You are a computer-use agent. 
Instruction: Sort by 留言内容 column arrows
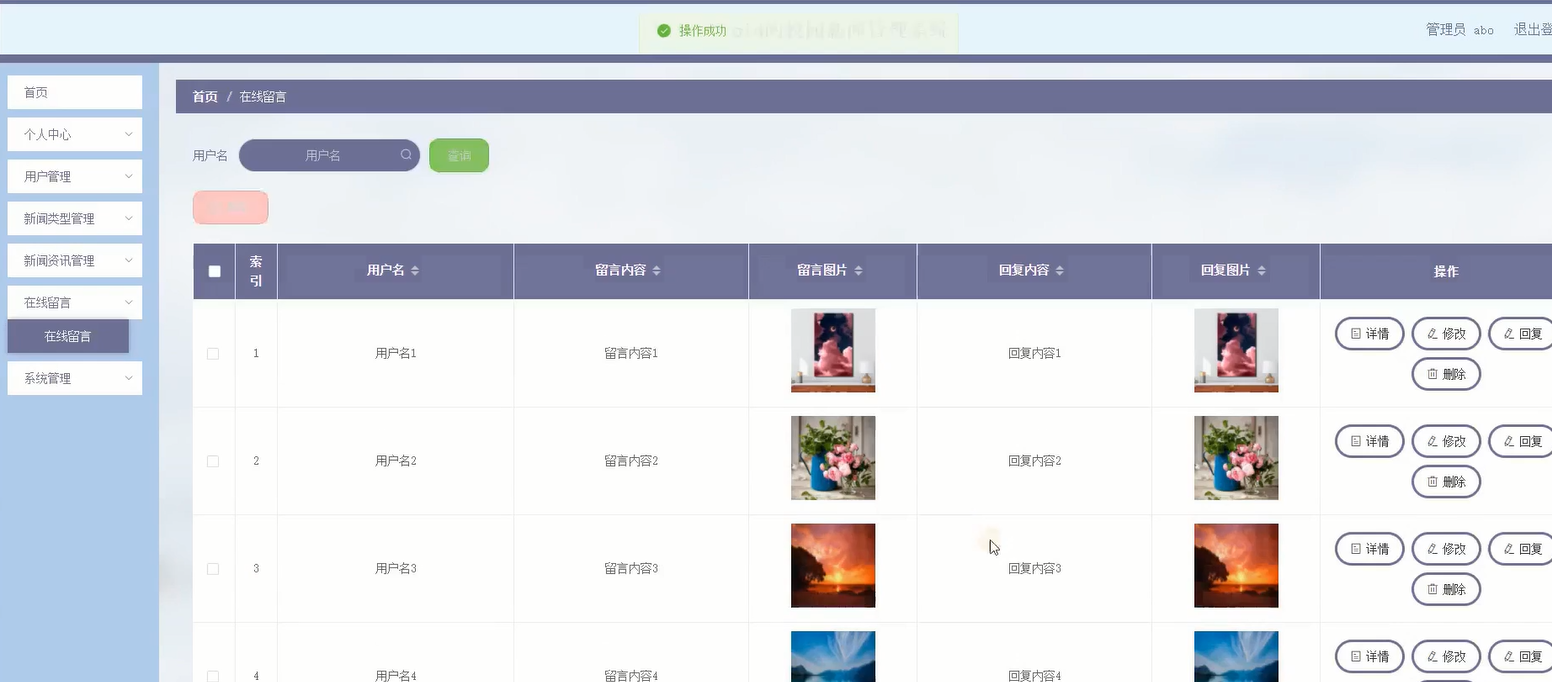point(656,271)
